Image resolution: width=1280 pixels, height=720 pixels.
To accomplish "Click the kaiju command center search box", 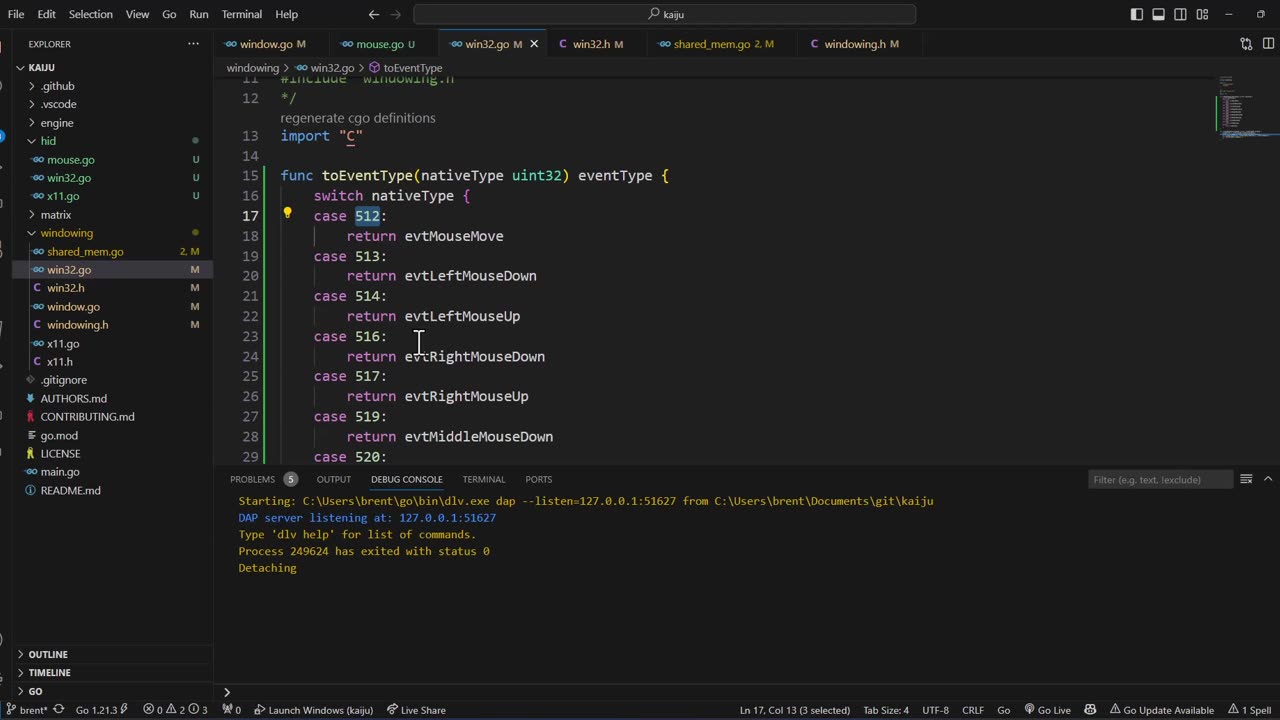I will 665,14.
